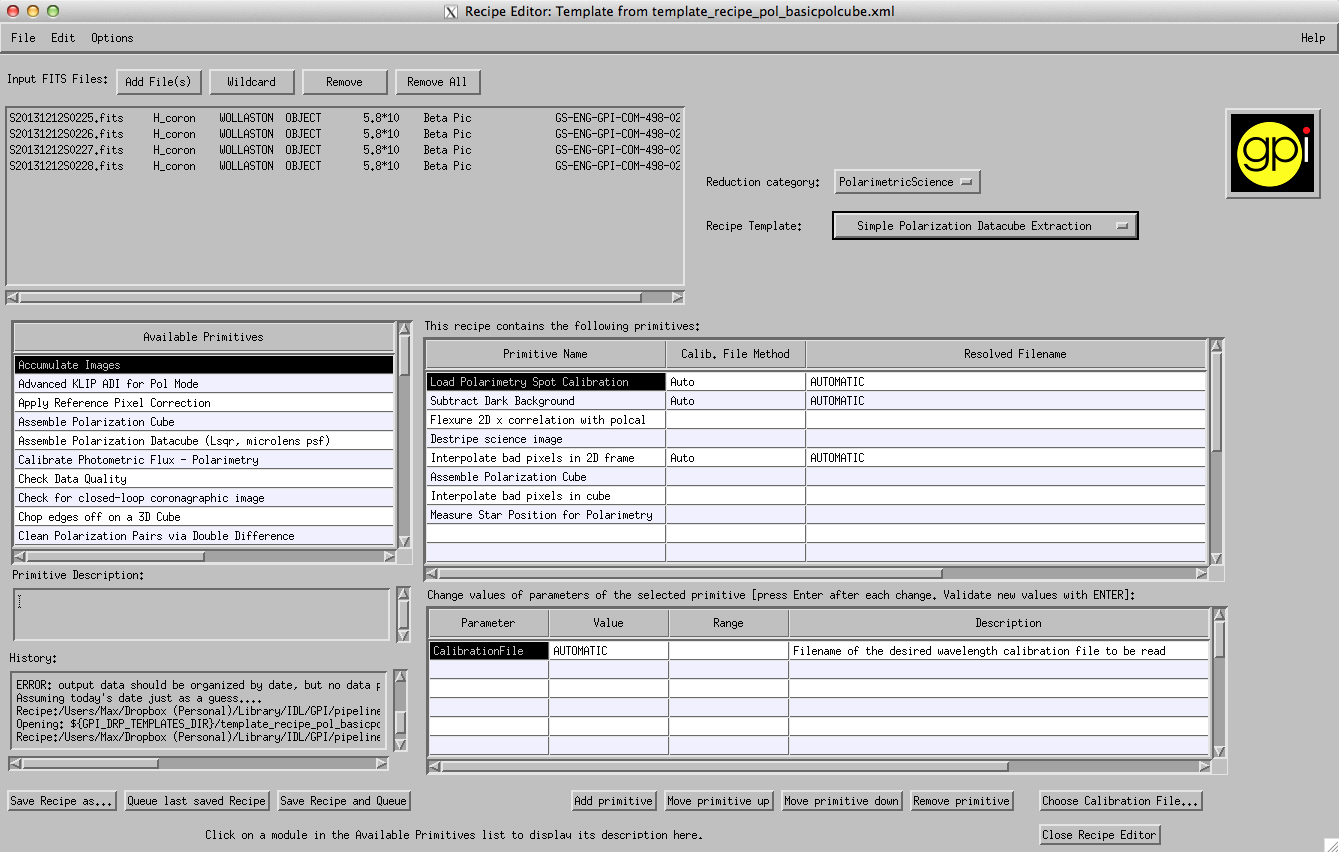The width and height of the screenshot is (1339, 852).
Task: Click the AUTOMATIC value field for CalibrationFile
Action: pyautogui.click(x=608, y=651)
